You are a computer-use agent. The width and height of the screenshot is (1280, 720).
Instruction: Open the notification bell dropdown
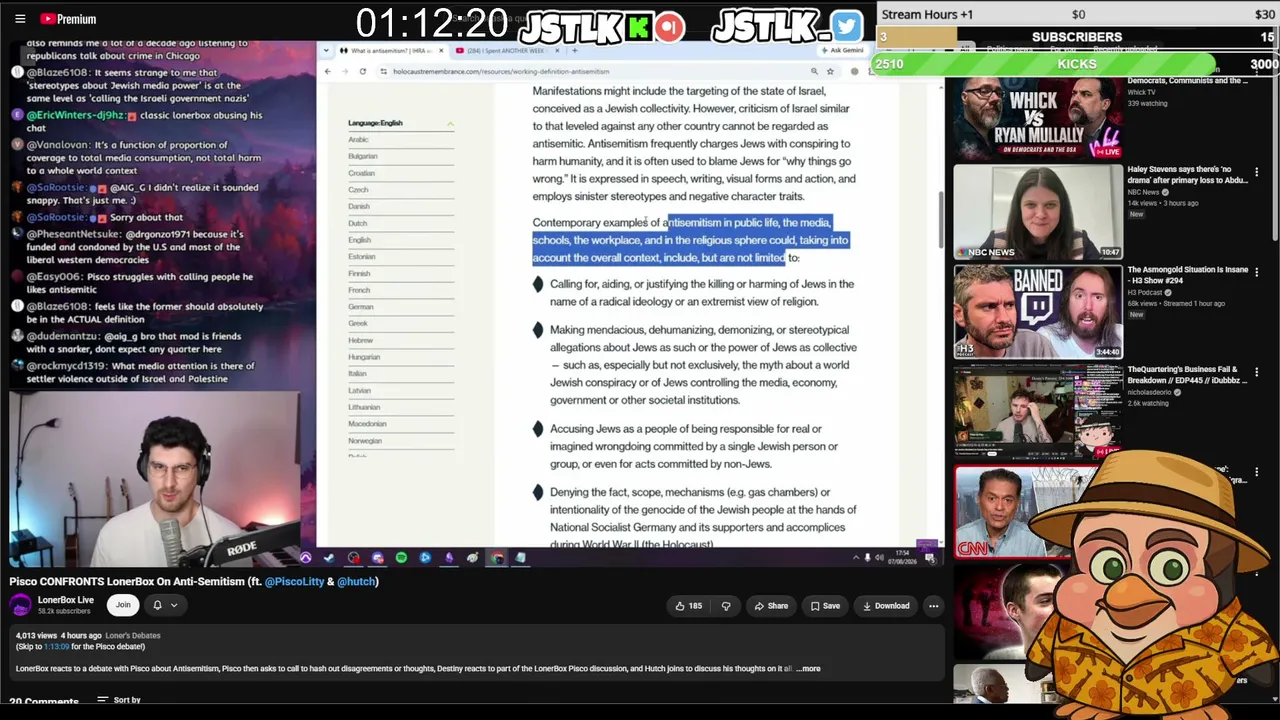click(164, 605)
